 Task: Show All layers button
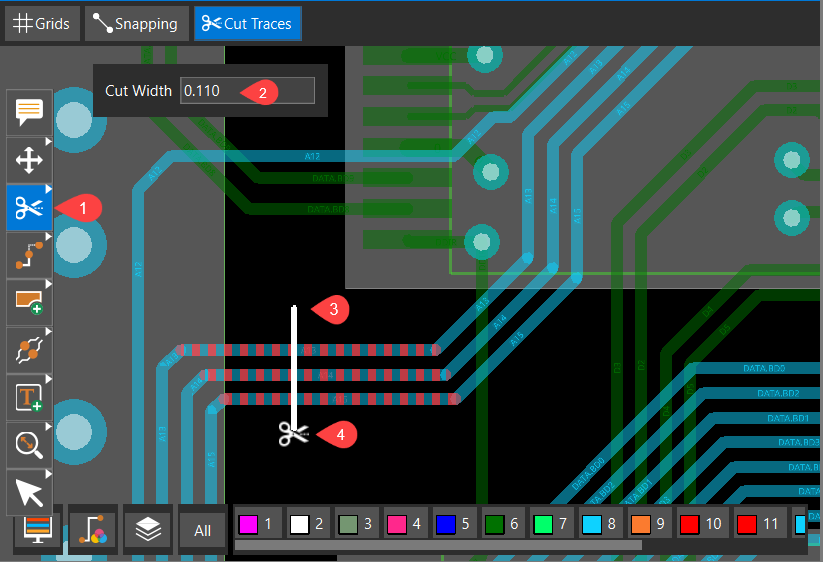tap(203, 530)
